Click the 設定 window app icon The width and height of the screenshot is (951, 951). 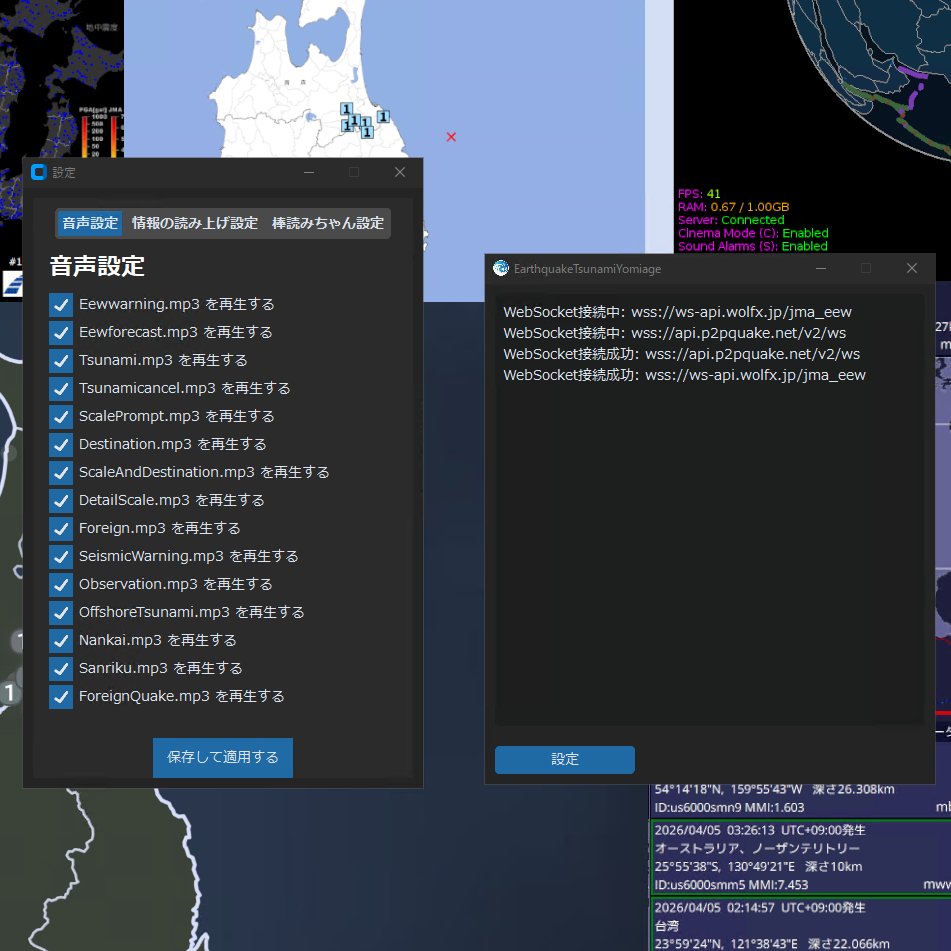click(x=39, y=172)
